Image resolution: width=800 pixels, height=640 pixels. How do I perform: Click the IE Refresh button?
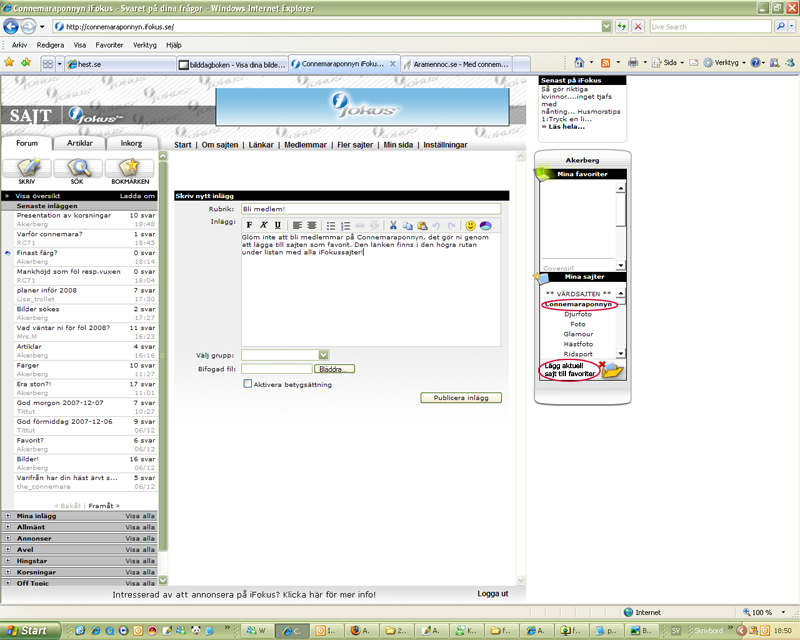pos(621,27)
